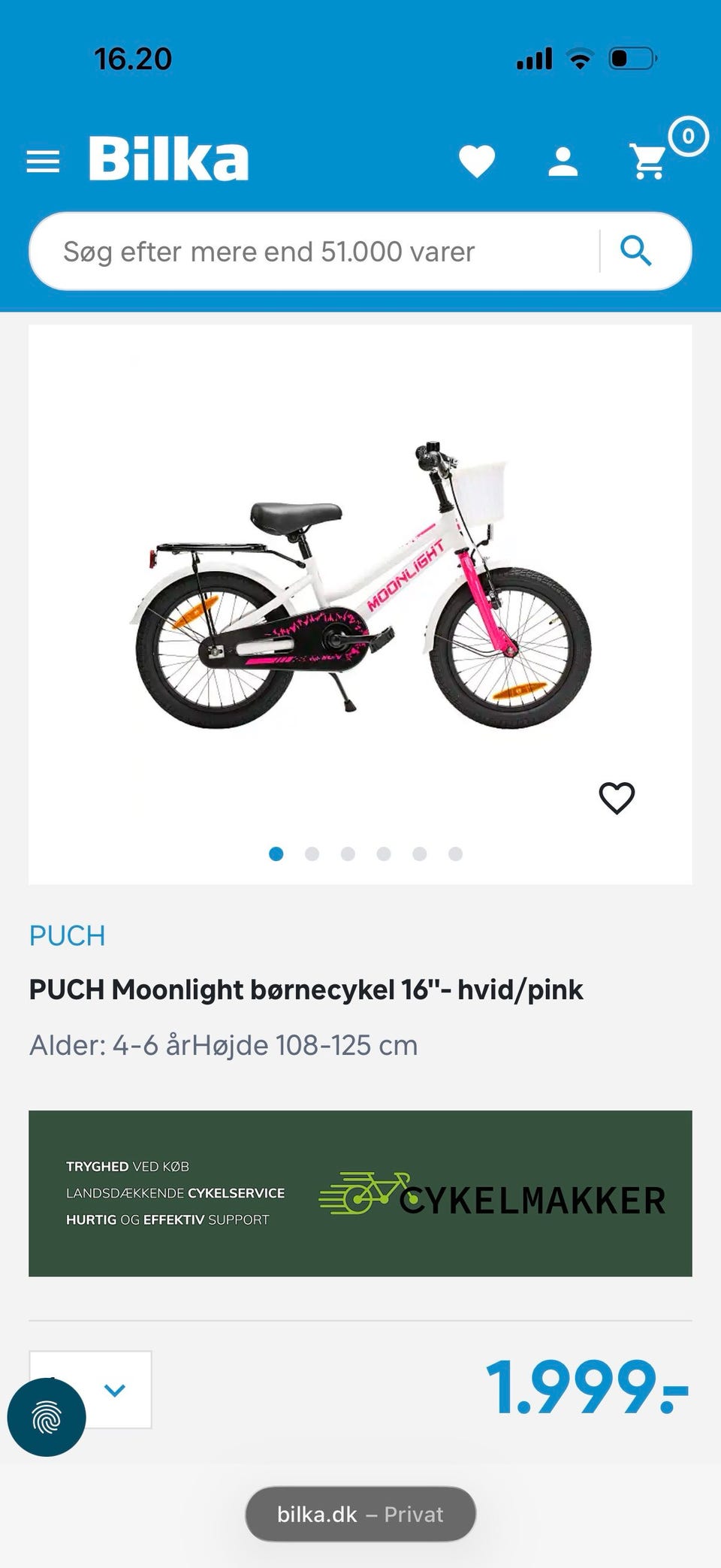Open the PUCH brand link
This screenshot has height=1568, width=721.
[x=67, y=936]
